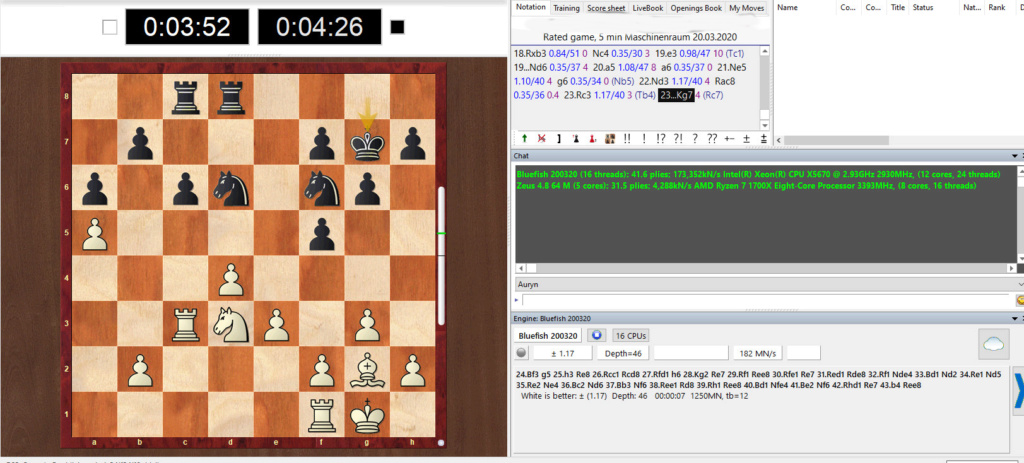
Task: Switch to the My Moves tab
Action: (x=746, y=8)
